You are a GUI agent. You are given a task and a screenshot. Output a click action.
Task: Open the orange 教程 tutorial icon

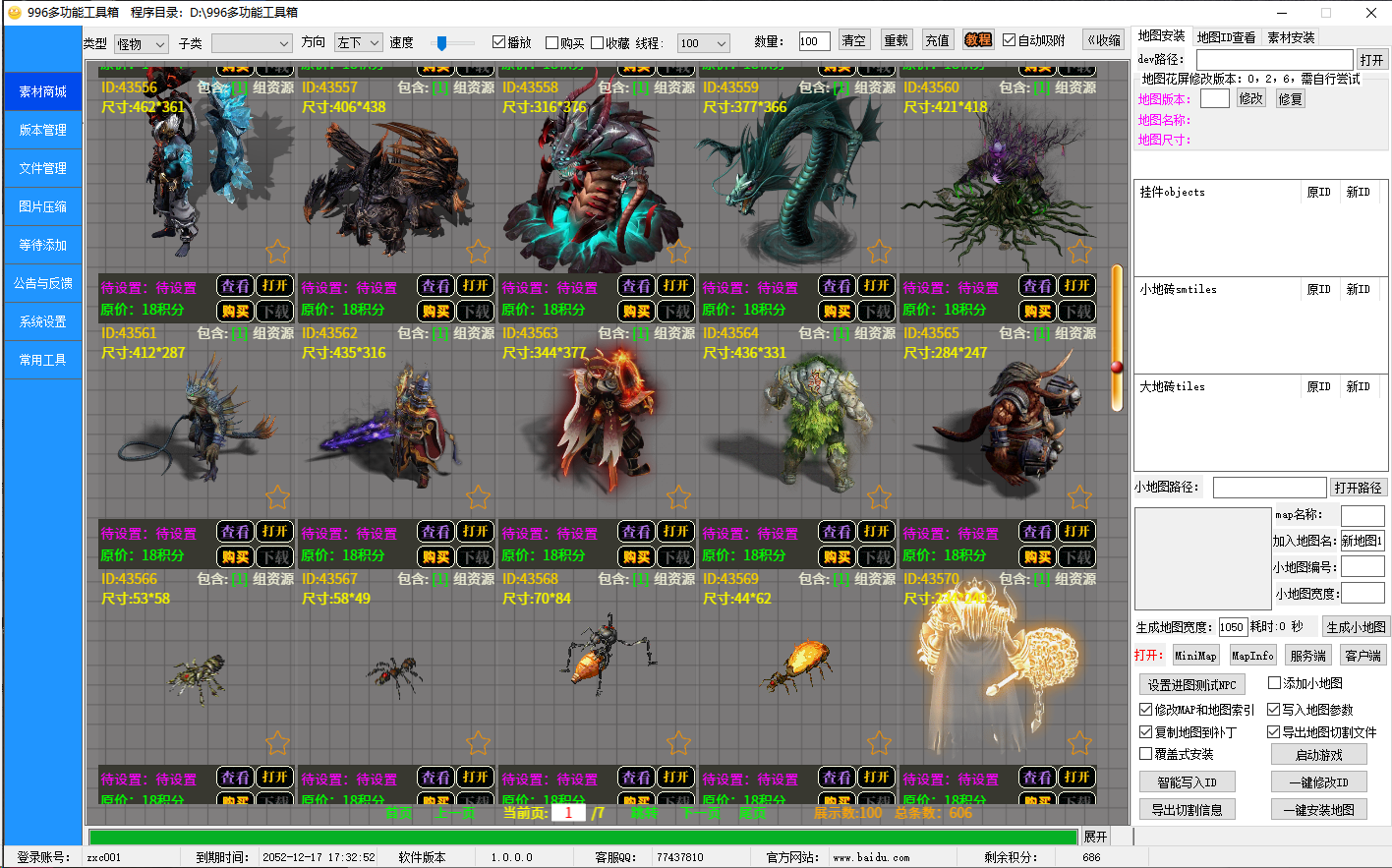978,40
